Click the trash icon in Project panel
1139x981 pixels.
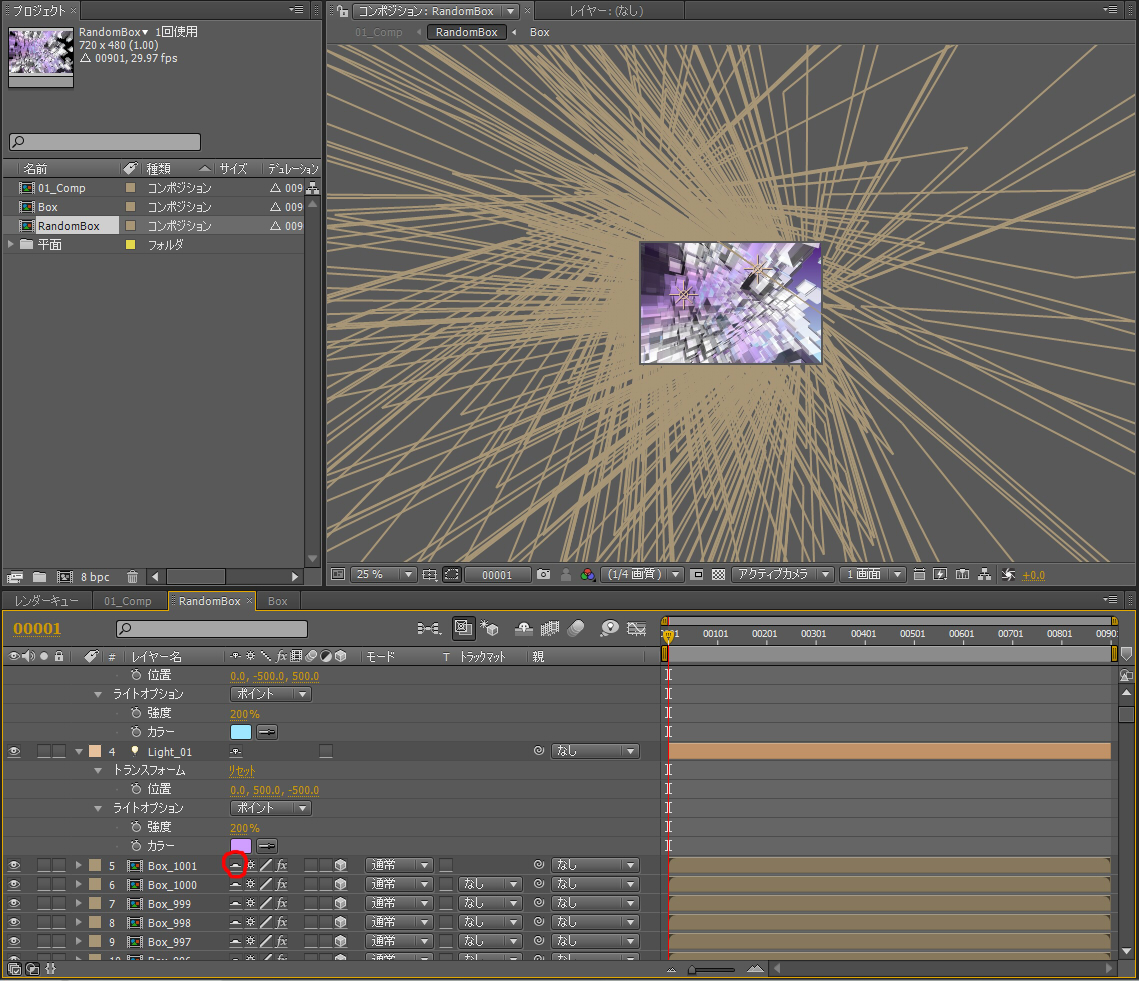pyautogui.click(x=132, y=577)
